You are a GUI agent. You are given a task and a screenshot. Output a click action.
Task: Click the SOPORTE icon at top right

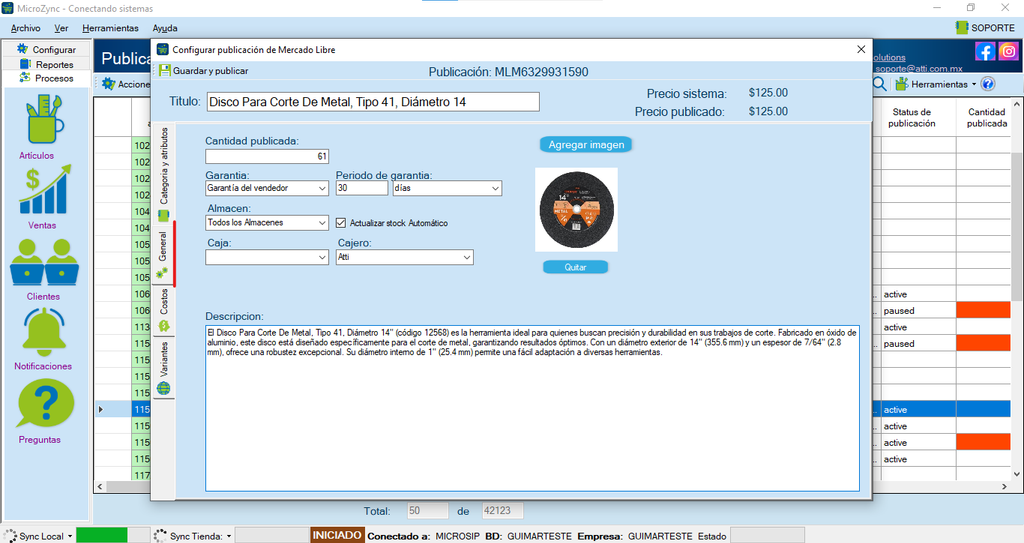tap(961, 27)
